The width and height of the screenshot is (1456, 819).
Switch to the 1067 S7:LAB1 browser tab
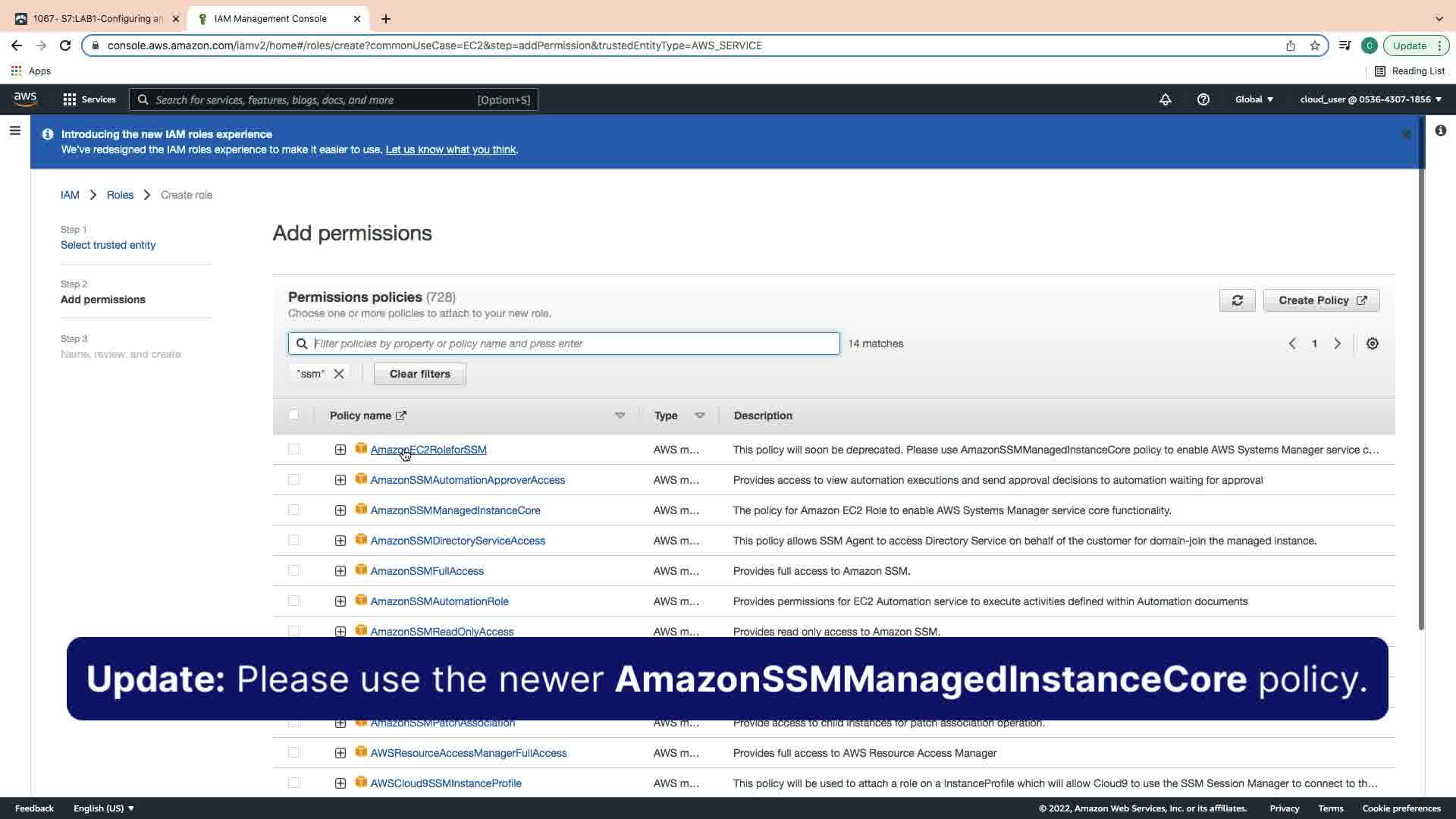point(97,18)
